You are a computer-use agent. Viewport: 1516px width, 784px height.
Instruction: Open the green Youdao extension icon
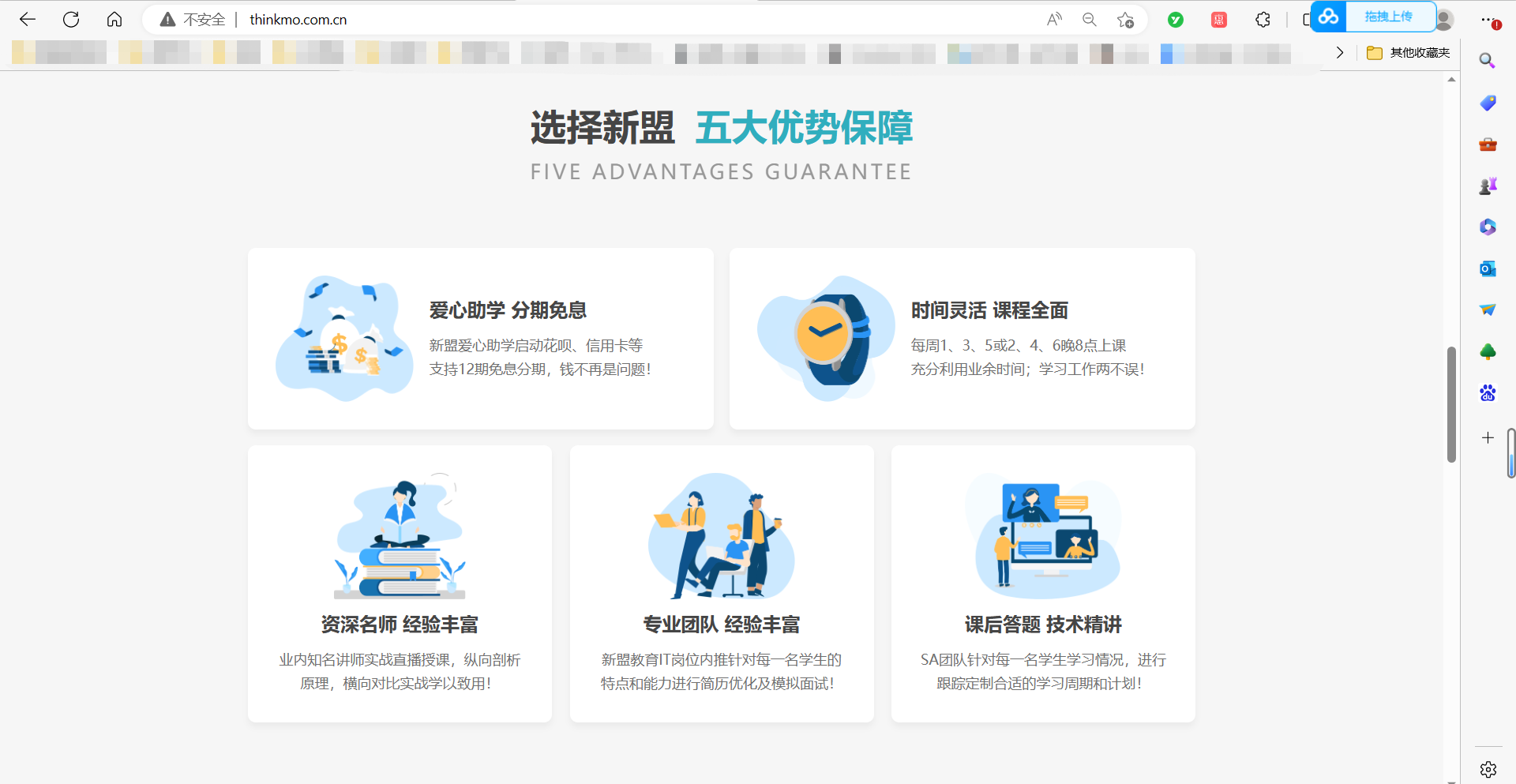(1175, 20)
